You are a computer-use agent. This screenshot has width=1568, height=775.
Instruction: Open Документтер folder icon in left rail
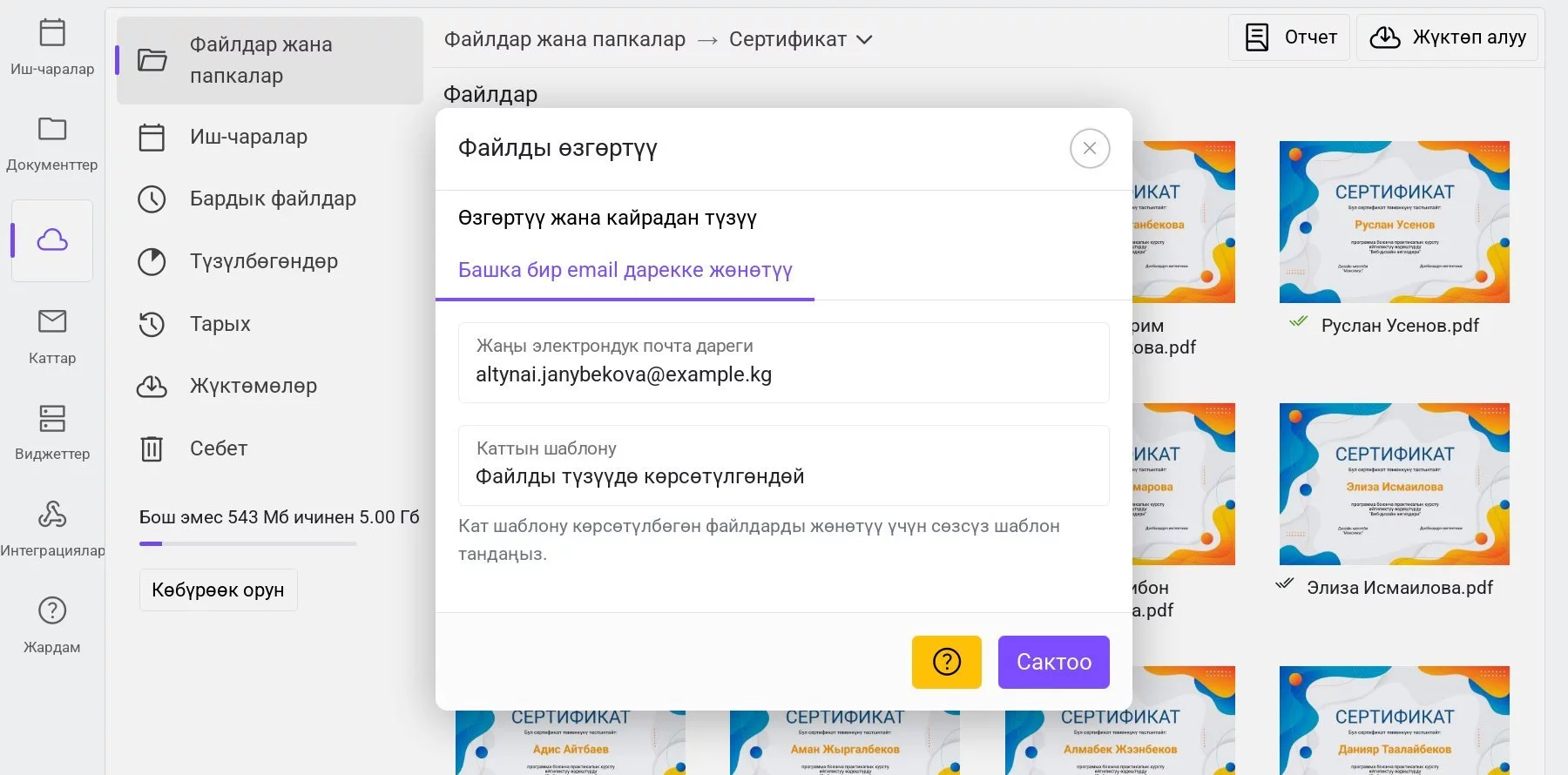(x=52, y=129)
